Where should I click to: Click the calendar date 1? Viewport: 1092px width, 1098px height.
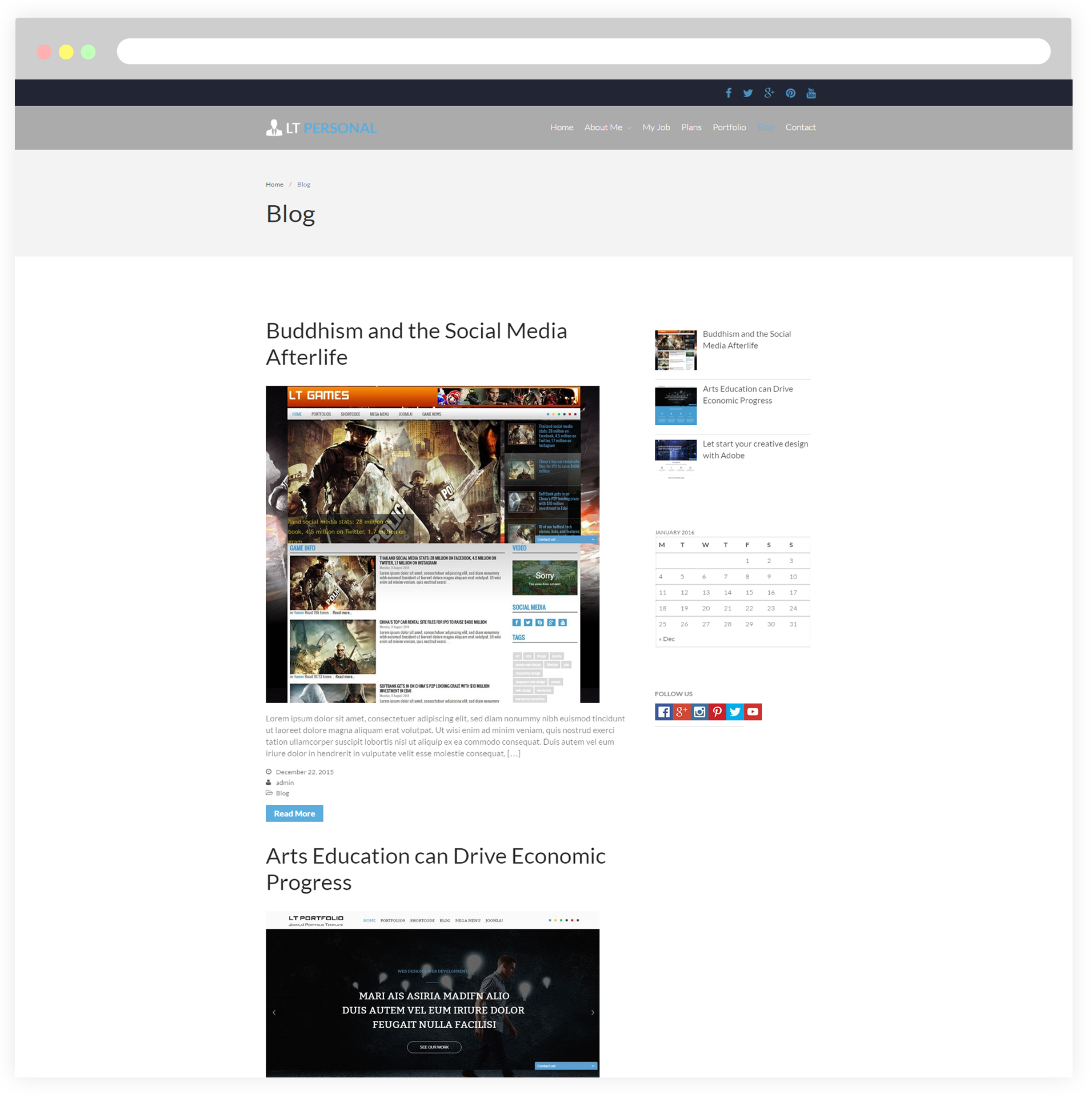pos(747,561)
